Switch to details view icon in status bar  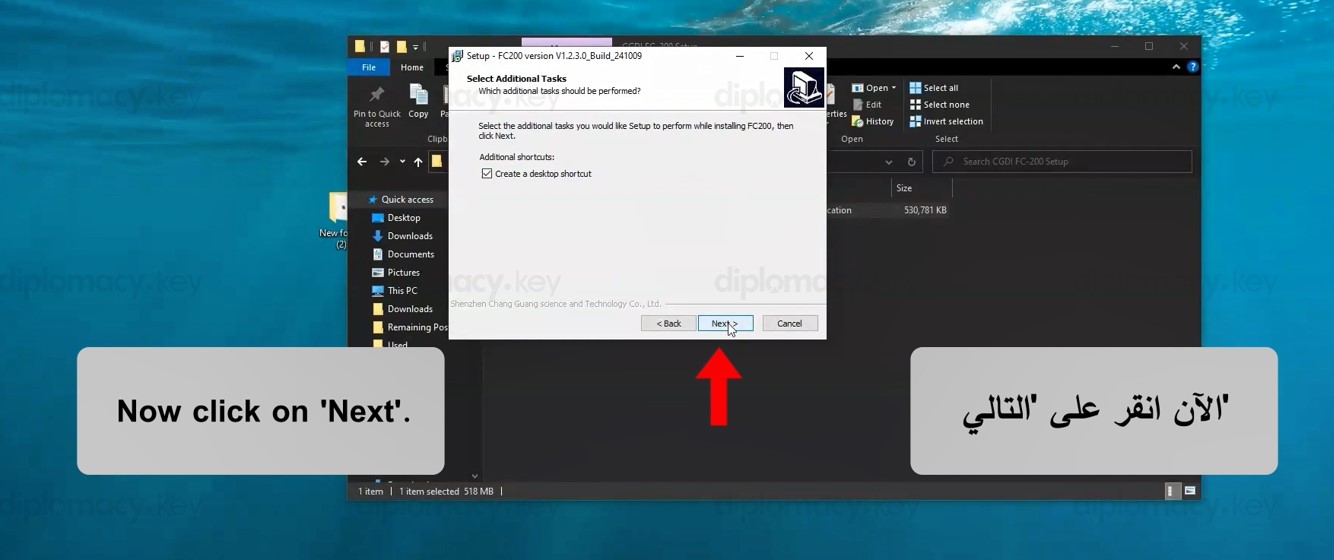tap(1172, 491)
